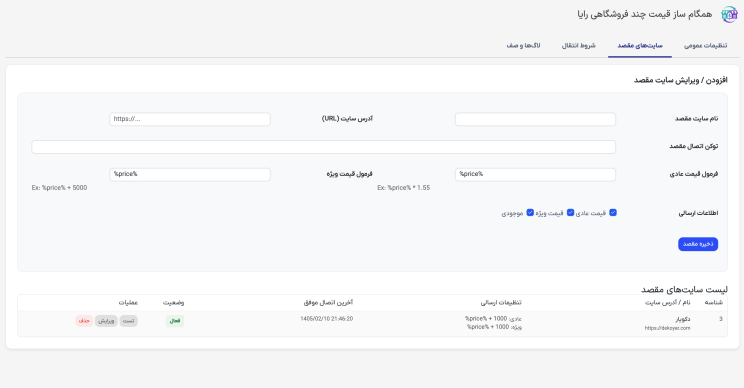
Task: Click the last connection timestamp 1405/02/10 21:46:20
Action: click(x=326, y=319)
